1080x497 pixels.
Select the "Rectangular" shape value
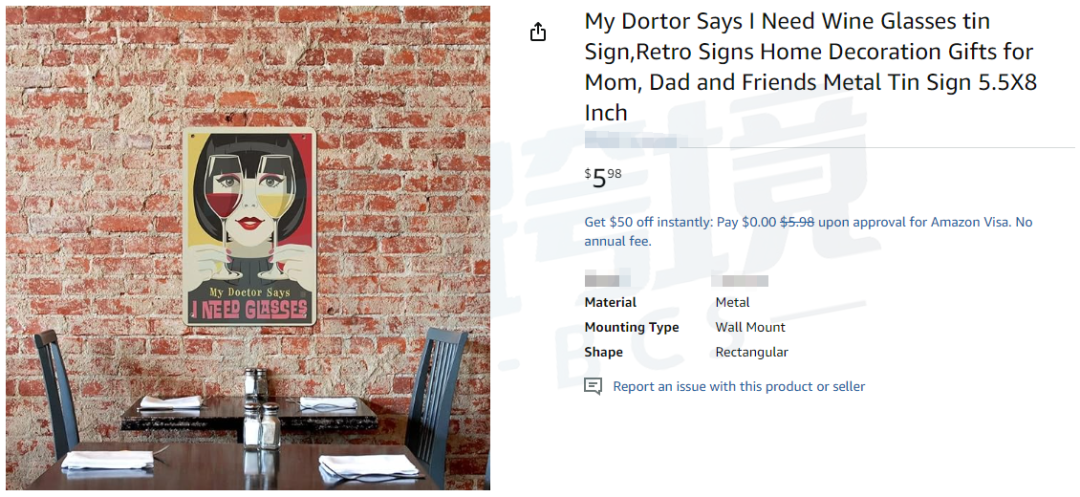pyautogui.click(x=751, y=352)
